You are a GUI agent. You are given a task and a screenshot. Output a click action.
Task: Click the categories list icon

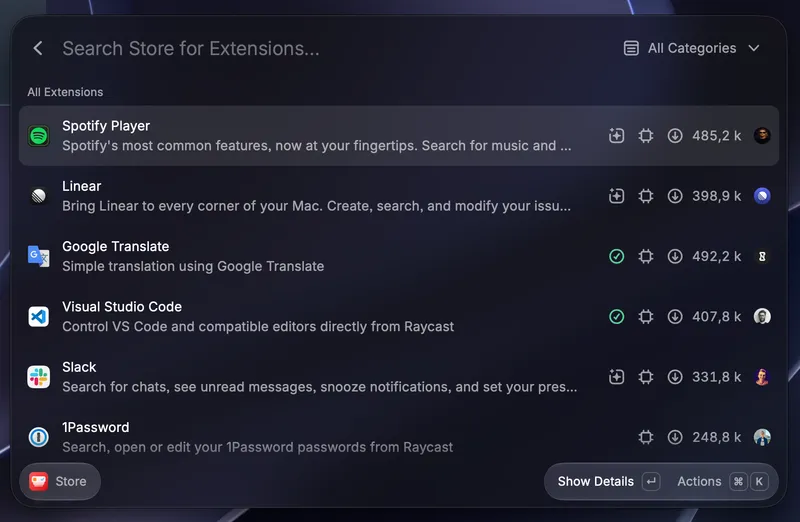(x=631, y=48)
